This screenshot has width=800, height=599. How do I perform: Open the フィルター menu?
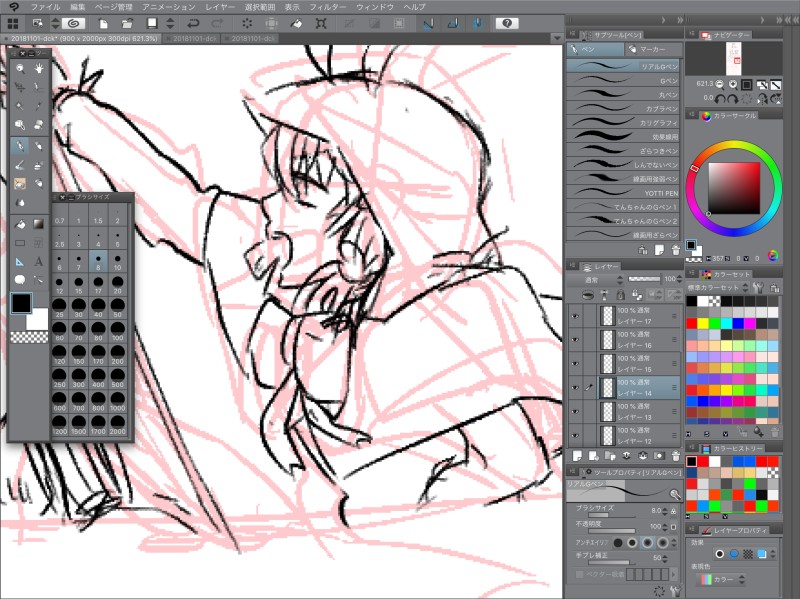click(328, 7)
